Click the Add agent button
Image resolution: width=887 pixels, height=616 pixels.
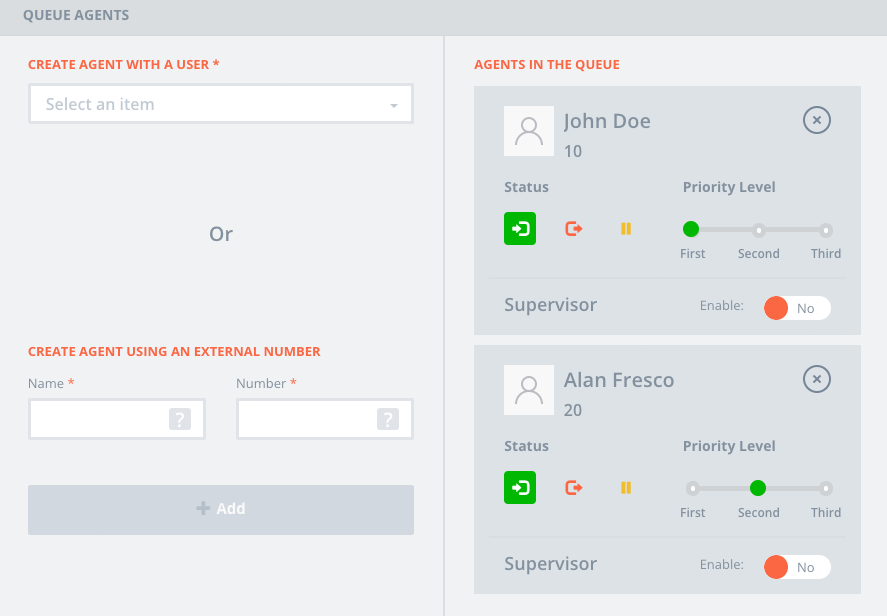click(221, 509)
